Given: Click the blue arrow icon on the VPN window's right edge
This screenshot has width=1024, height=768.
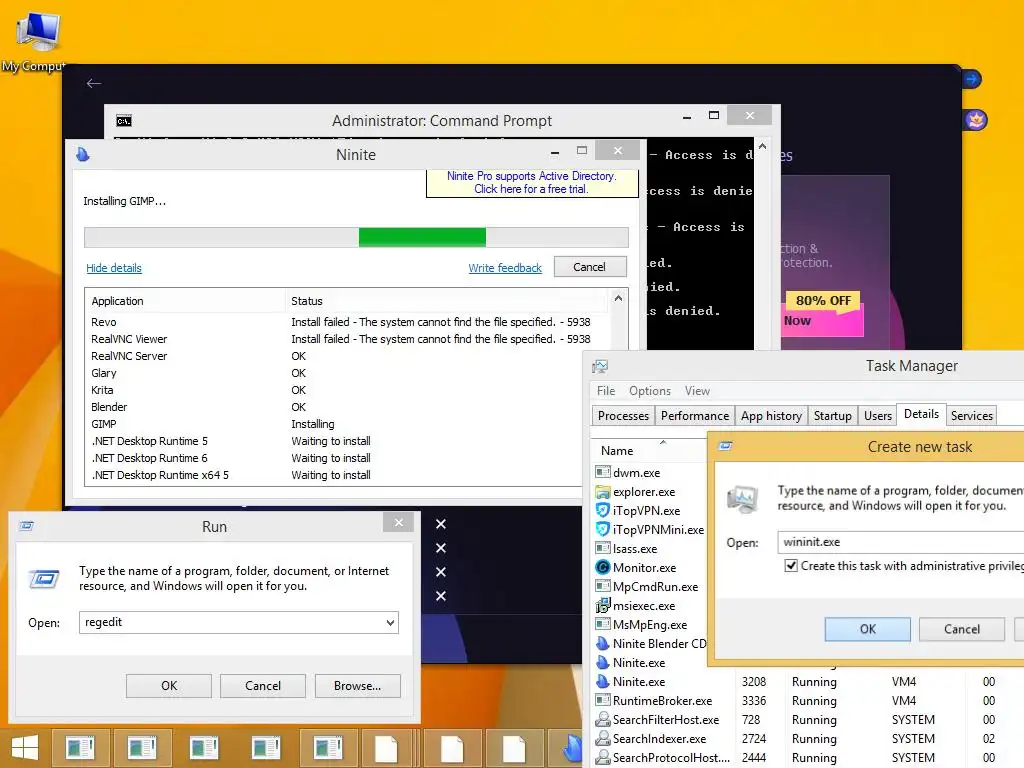Looking at the screenshot, I should 972,79.
